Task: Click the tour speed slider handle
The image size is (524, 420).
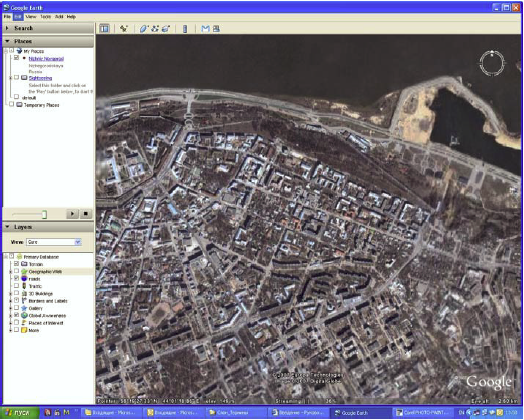Action: point(44,214)
